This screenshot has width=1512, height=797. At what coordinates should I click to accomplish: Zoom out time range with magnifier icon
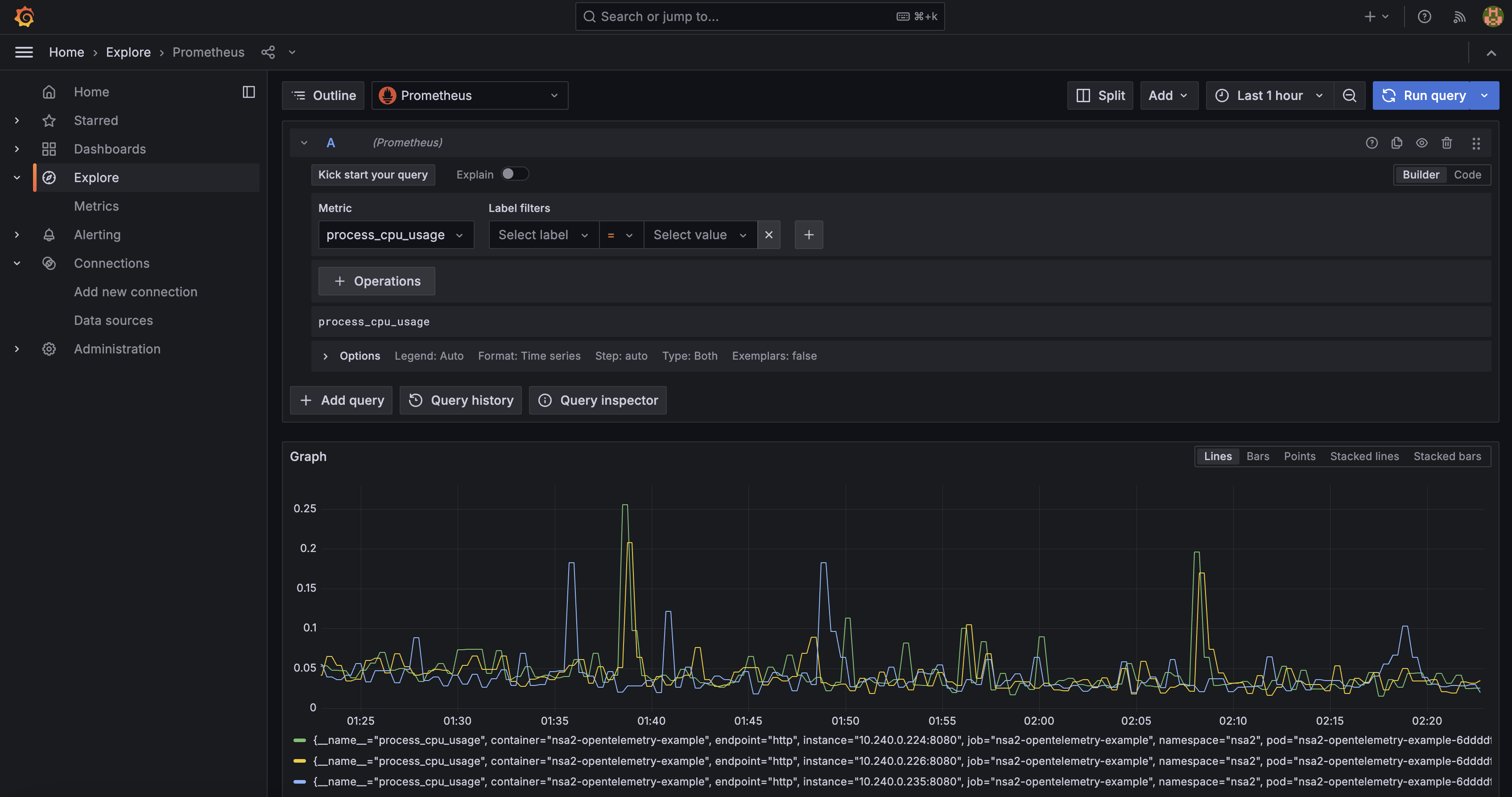tap(1349, 95)
